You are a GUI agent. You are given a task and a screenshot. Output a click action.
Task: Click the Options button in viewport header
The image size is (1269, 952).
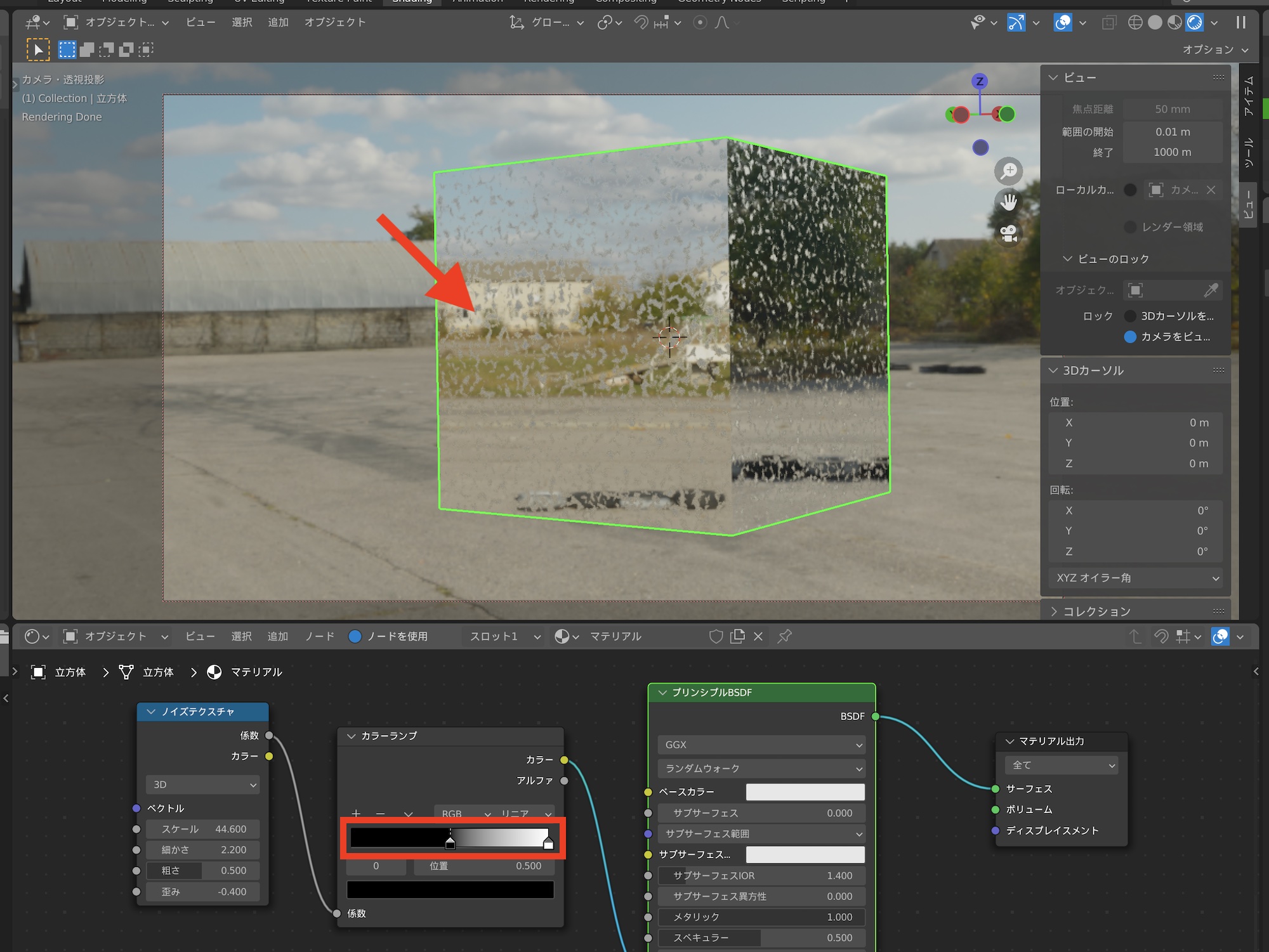[1214, 49]
